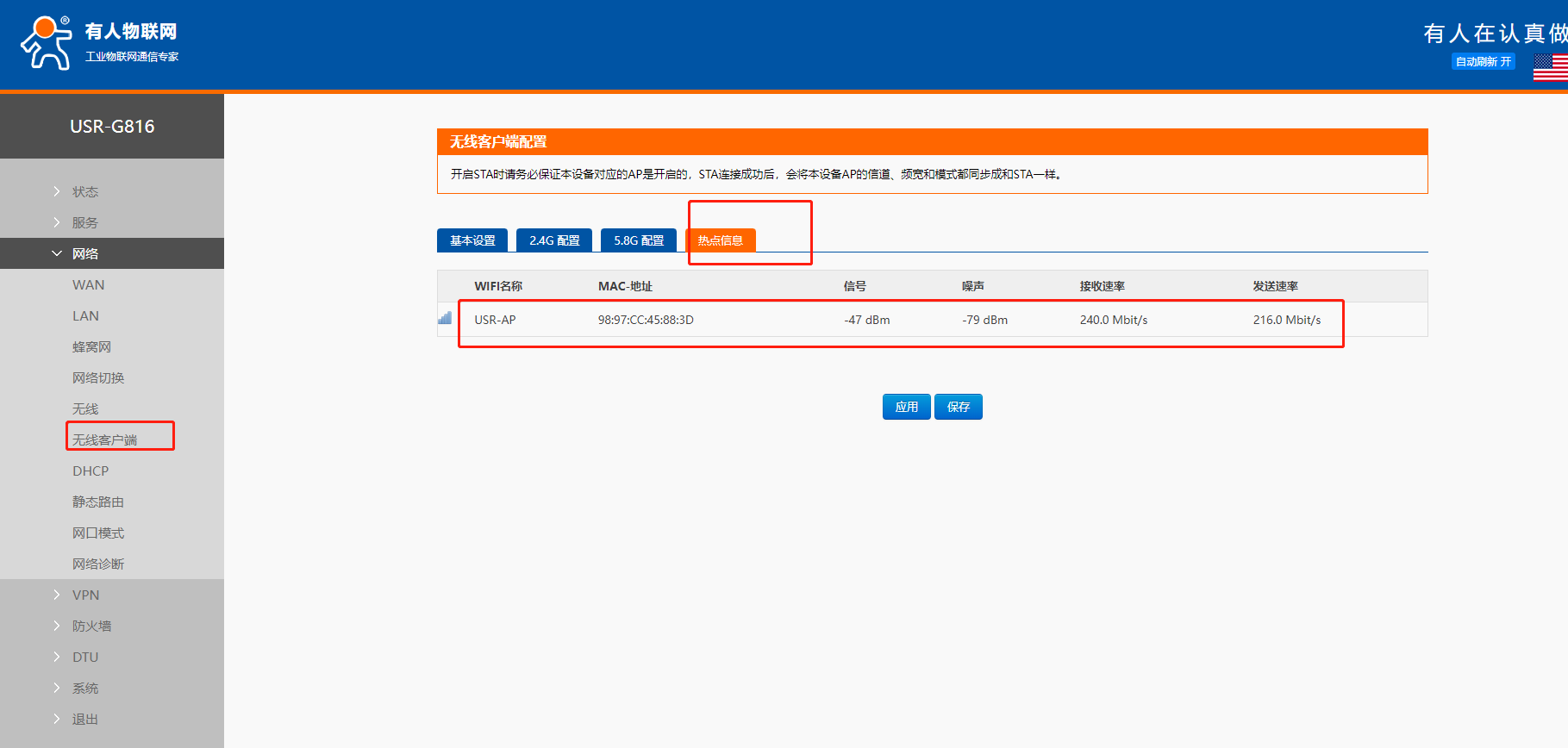
Task: Open the WAN settings page
Action: [88, 284]
